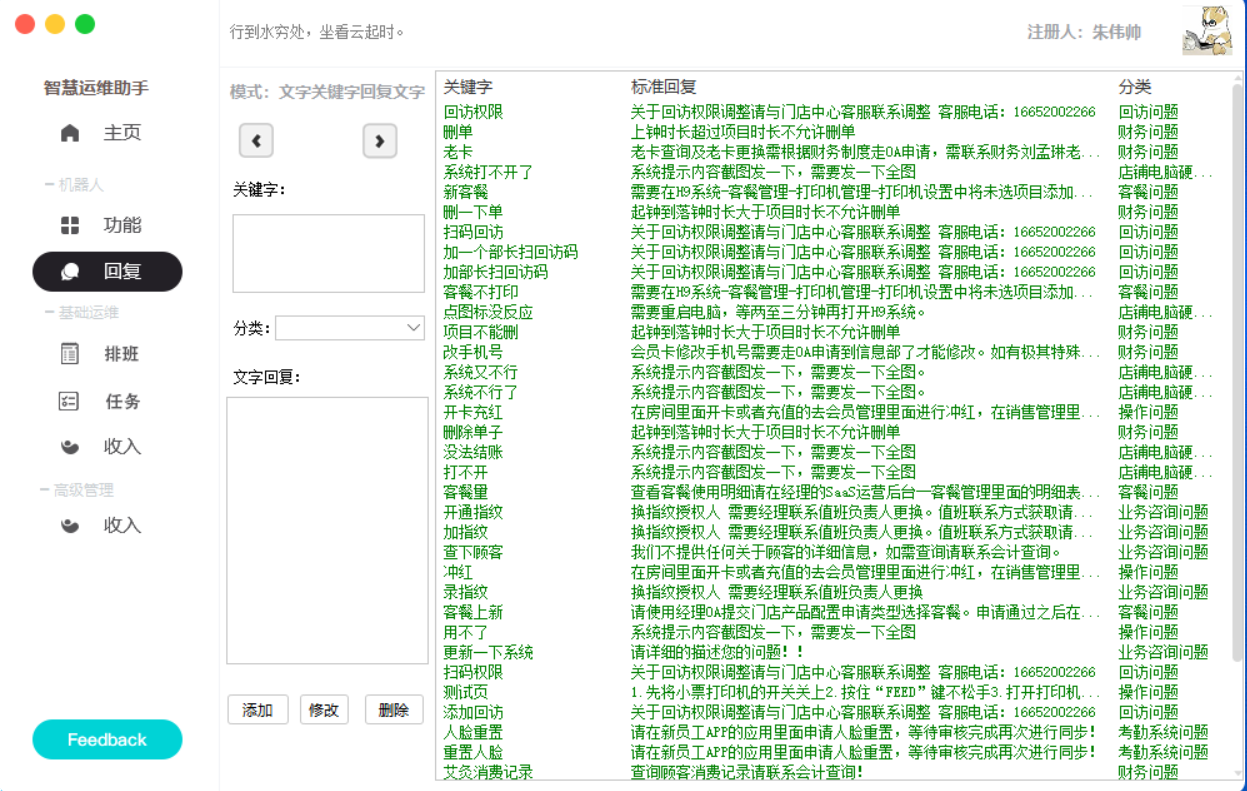Focus the 关键字 text input box
This screenshot has width=1247, height=791.
[x=328, y=253]
